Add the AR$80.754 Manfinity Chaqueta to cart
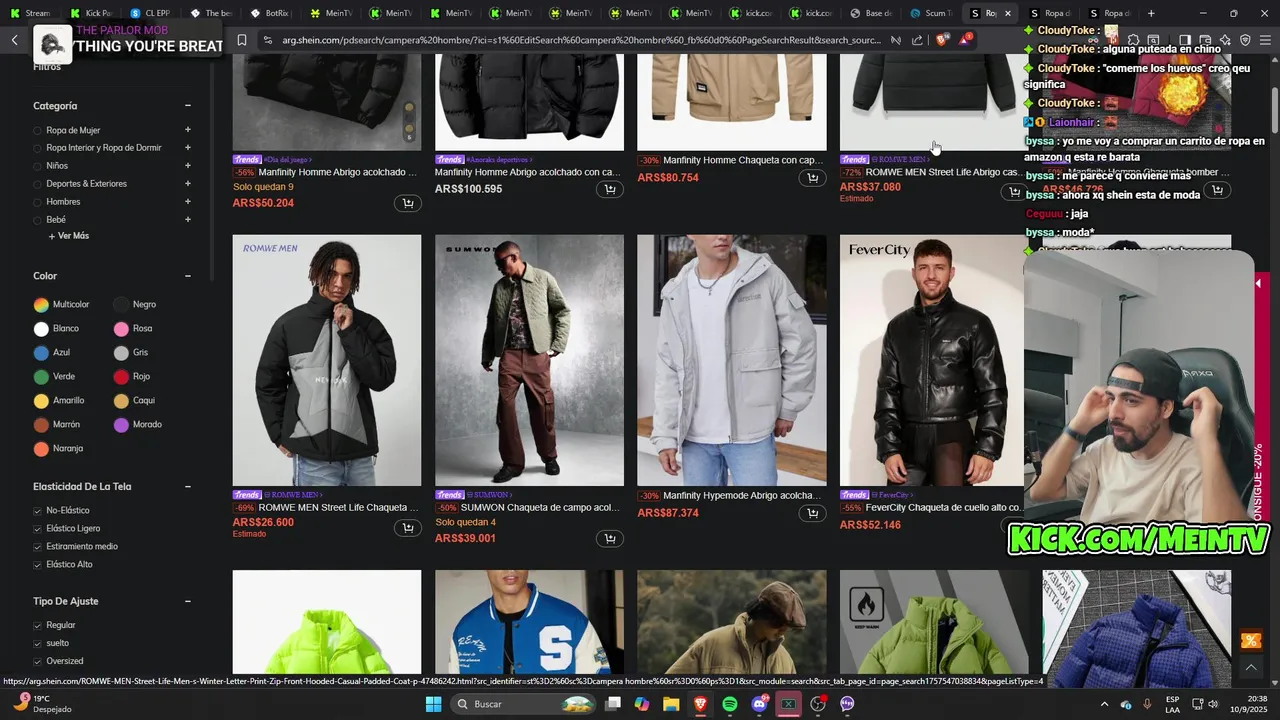Screen dimensions: 1280x720 (812, 178)
